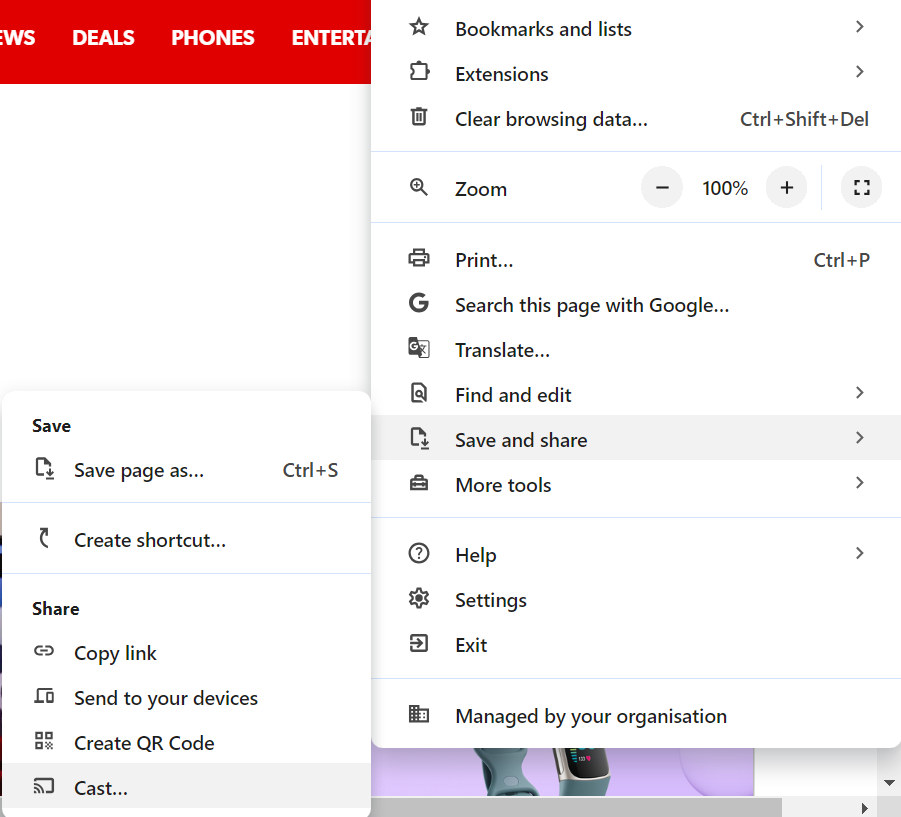The width and height of the screenshot is (901, 817).
Task: Click the Send to your devices icon
Action: tap(44, 696)
